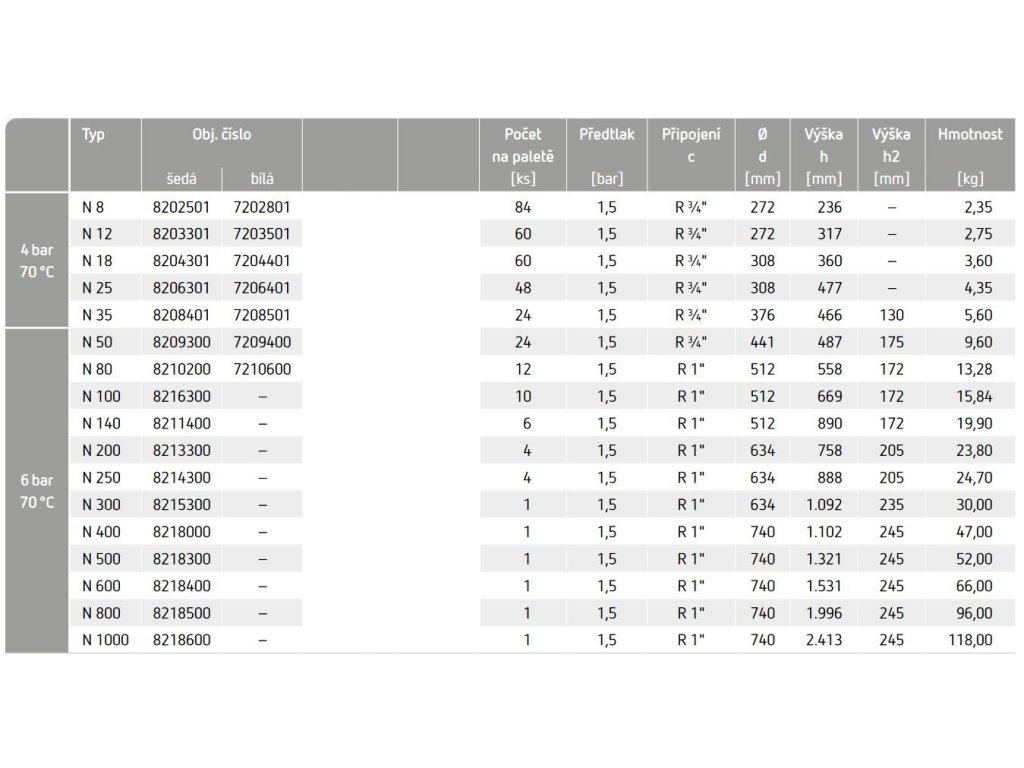Viewport: 1024px width, 768px height.
Task: Click the Typ column header
Action: click(93, 135)
